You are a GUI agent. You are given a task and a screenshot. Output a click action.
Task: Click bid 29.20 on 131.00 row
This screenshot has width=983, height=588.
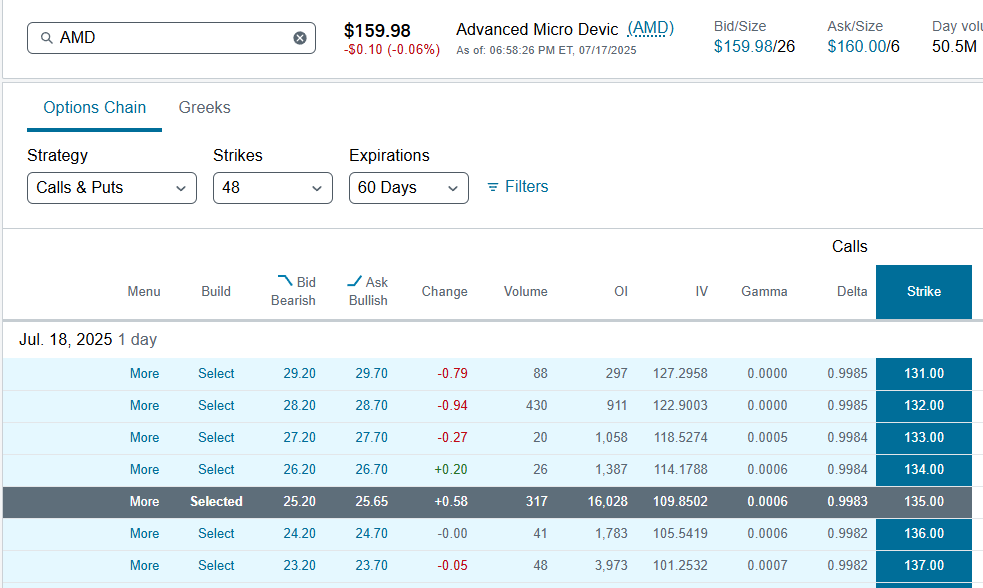click(300, 374)
